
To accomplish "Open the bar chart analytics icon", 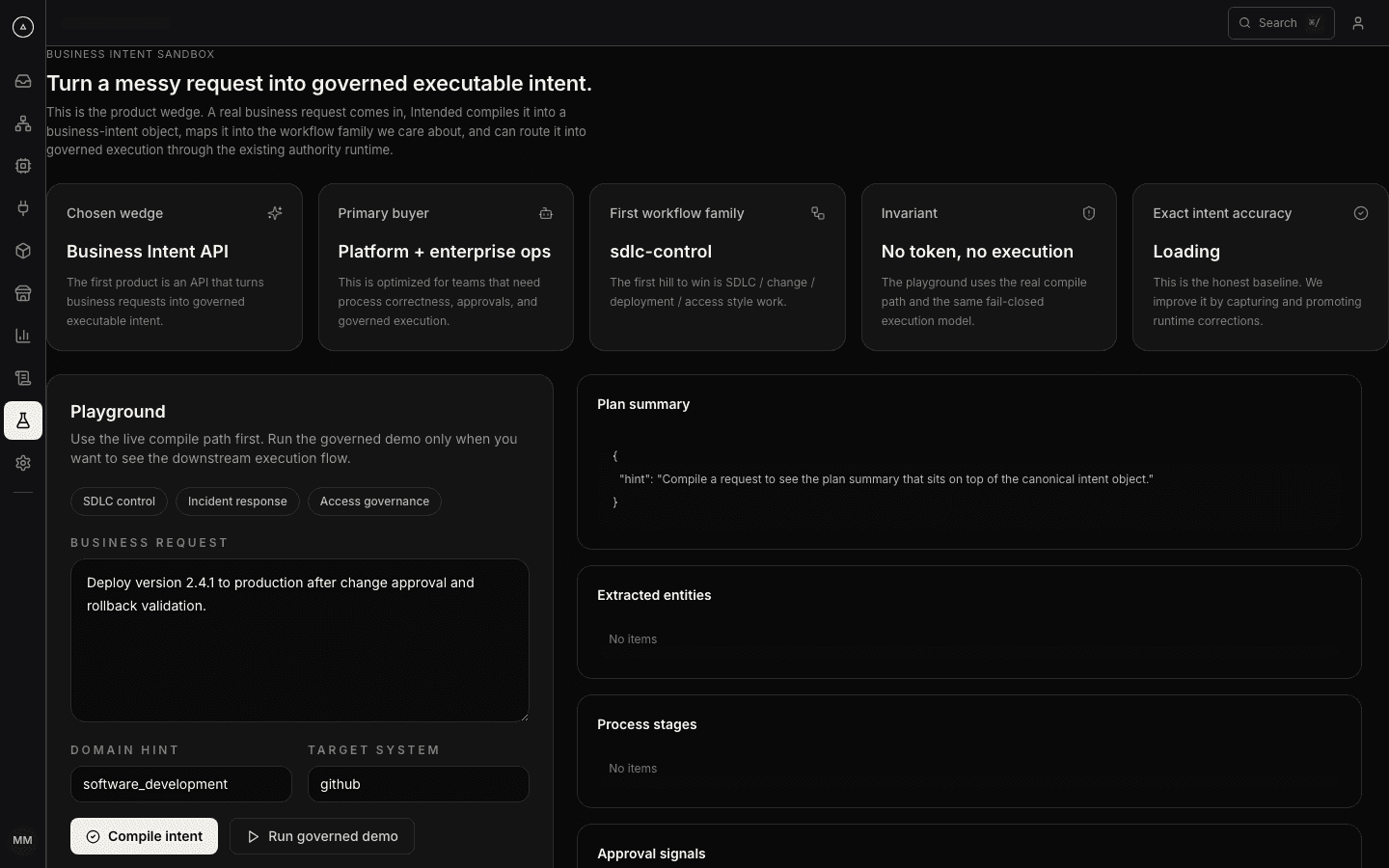I will coord(23,336).
